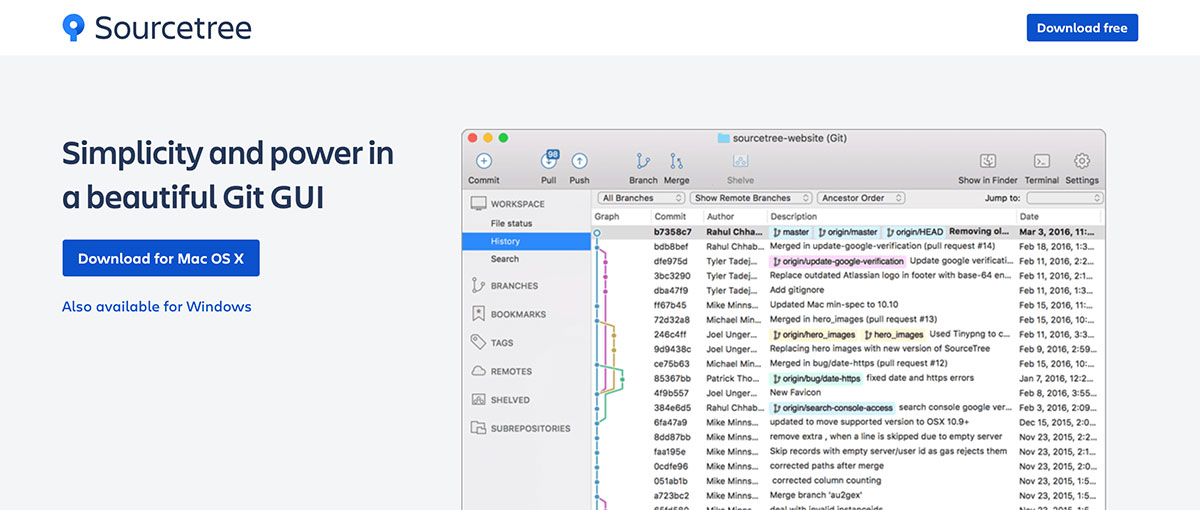Image resolution: width=1200 pixels, height=510 pixels.
Task: Click the origin/search-console-access tag
Action: (x=832, y=408)
